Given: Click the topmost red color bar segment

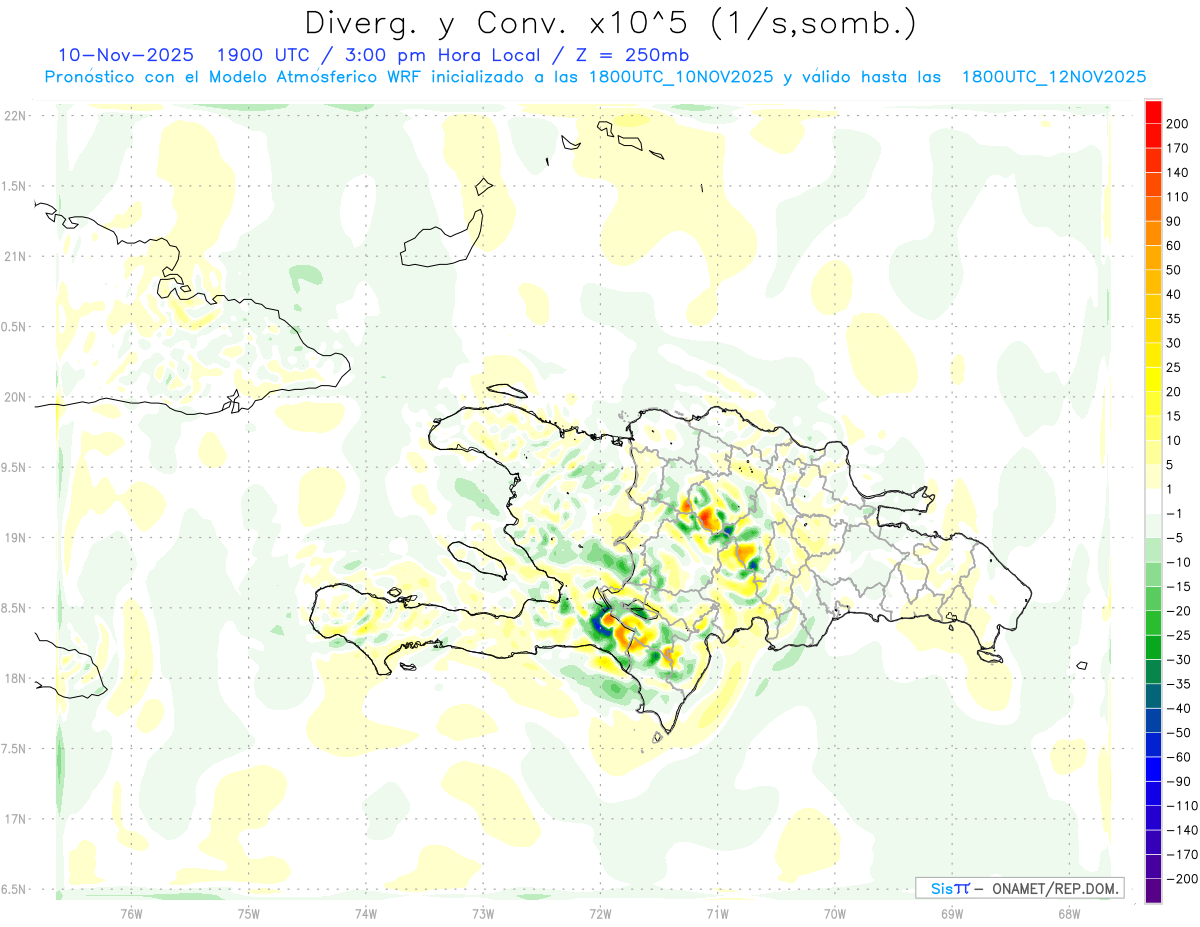Looking at the screenshot, I should click(x=1153, y=112).
